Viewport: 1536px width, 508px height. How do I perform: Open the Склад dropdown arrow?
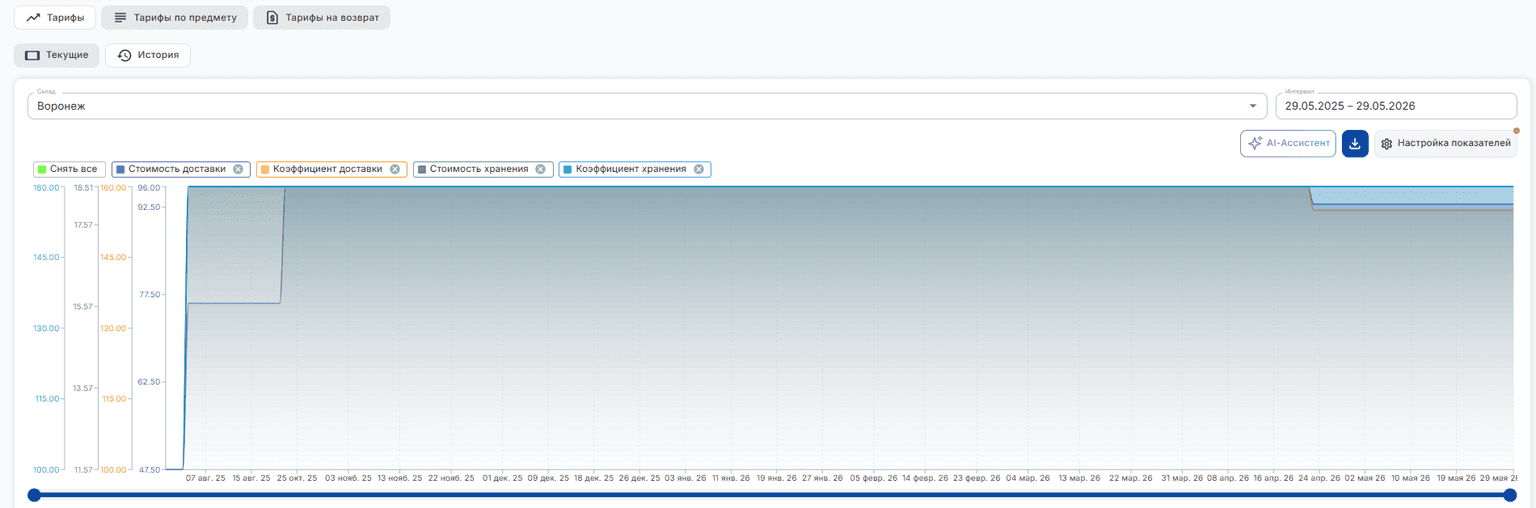[x=1253, y=106]
